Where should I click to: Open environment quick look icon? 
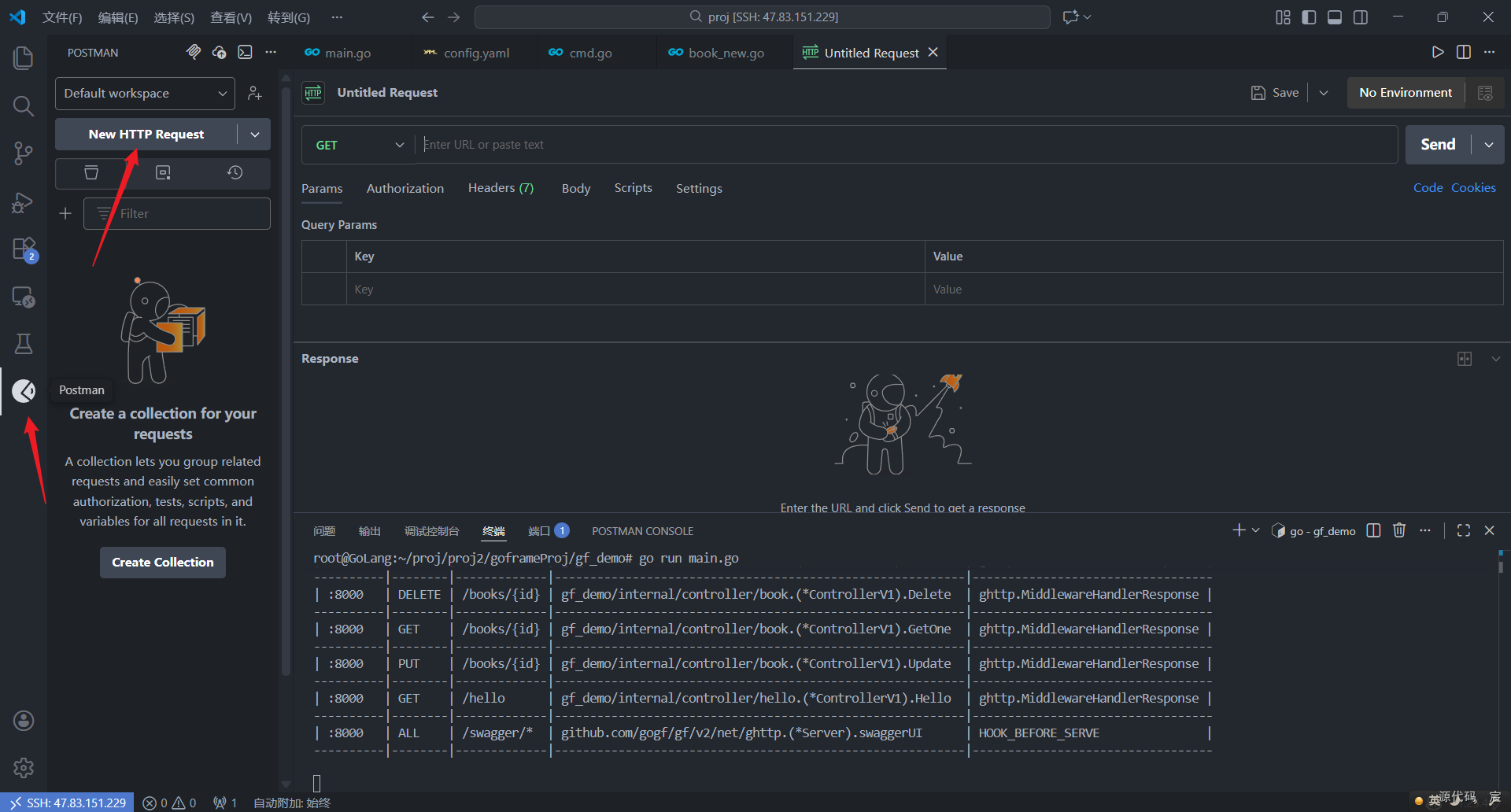[x=1485, y=93]
